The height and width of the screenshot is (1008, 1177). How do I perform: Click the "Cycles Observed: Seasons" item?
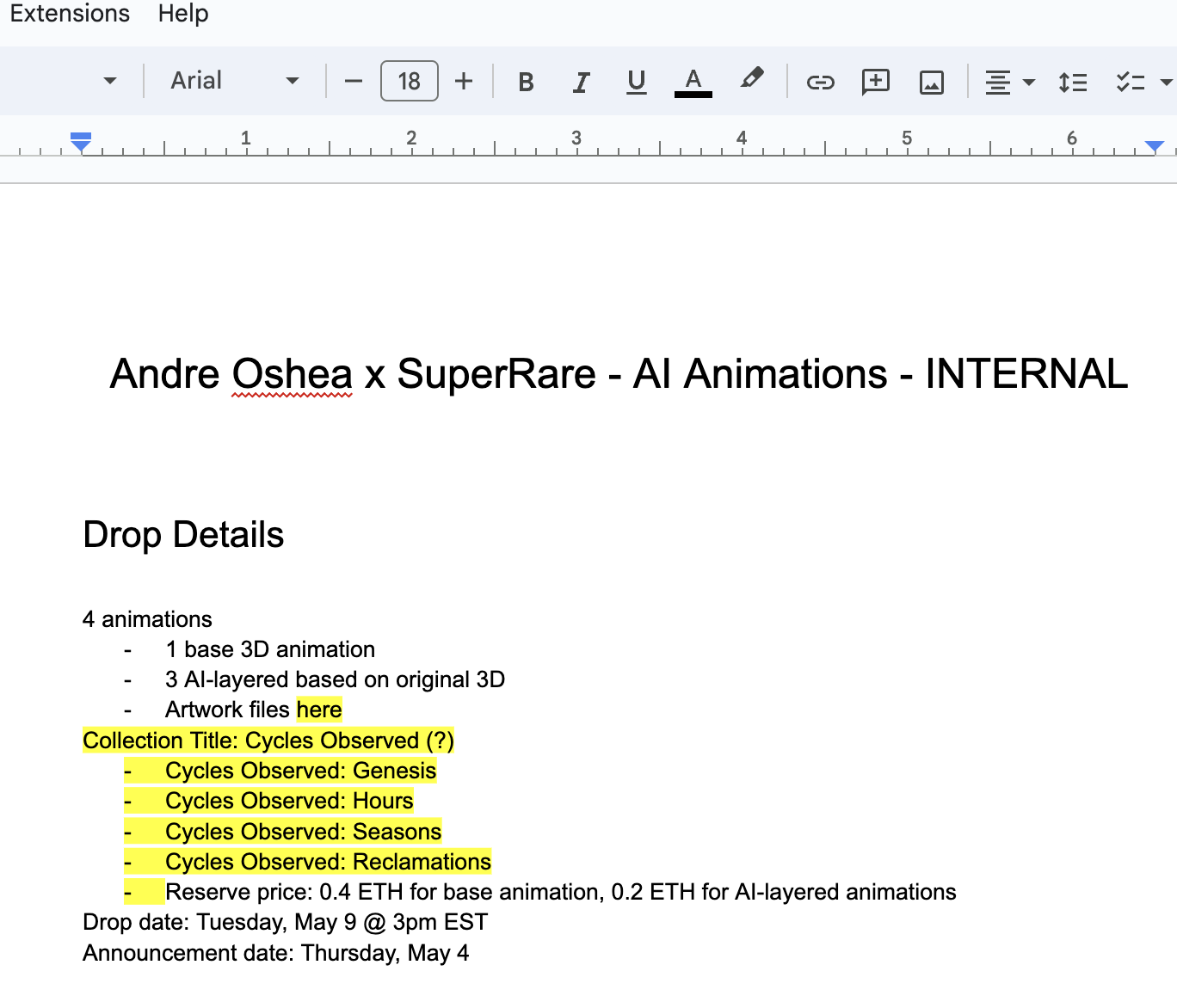[x=304, y=832]
